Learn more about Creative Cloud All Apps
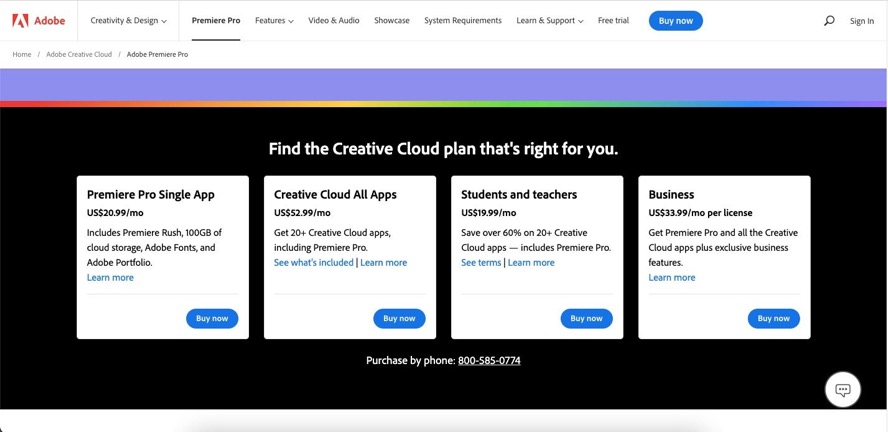Screen dimensions: 888x432 click(383, 263)
